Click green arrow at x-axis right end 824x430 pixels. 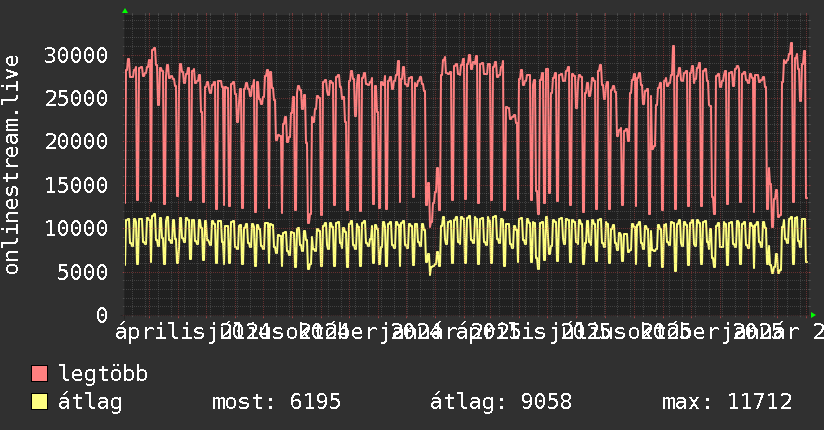[812, 314]
